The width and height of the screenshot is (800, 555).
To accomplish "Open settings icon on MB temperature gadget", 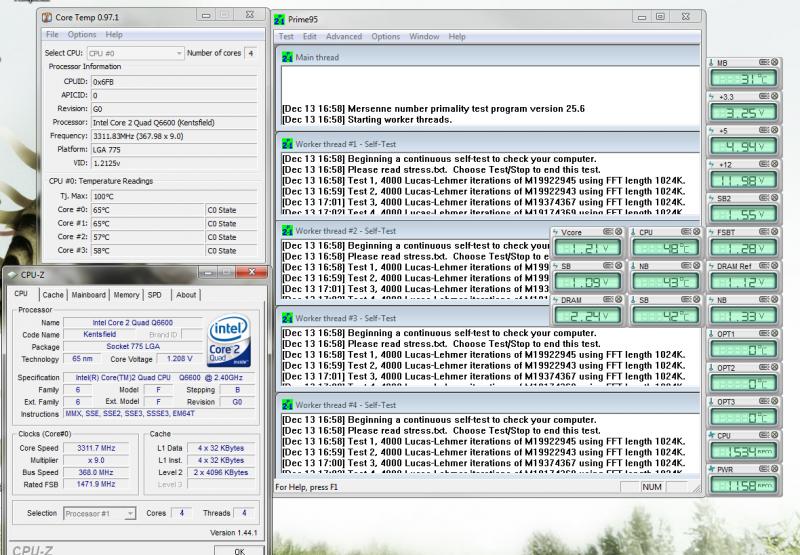I will 764,62.
